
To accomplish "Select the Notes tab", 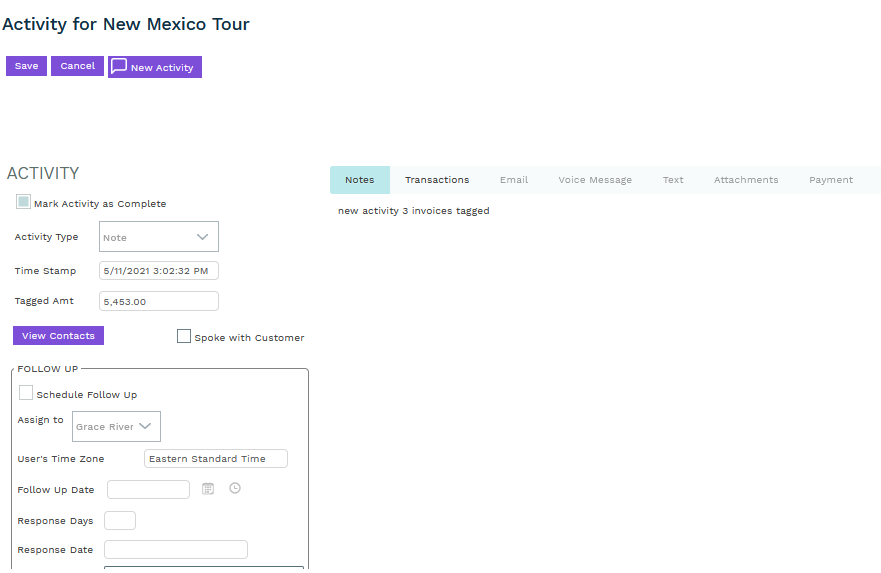I will point(360,180).
